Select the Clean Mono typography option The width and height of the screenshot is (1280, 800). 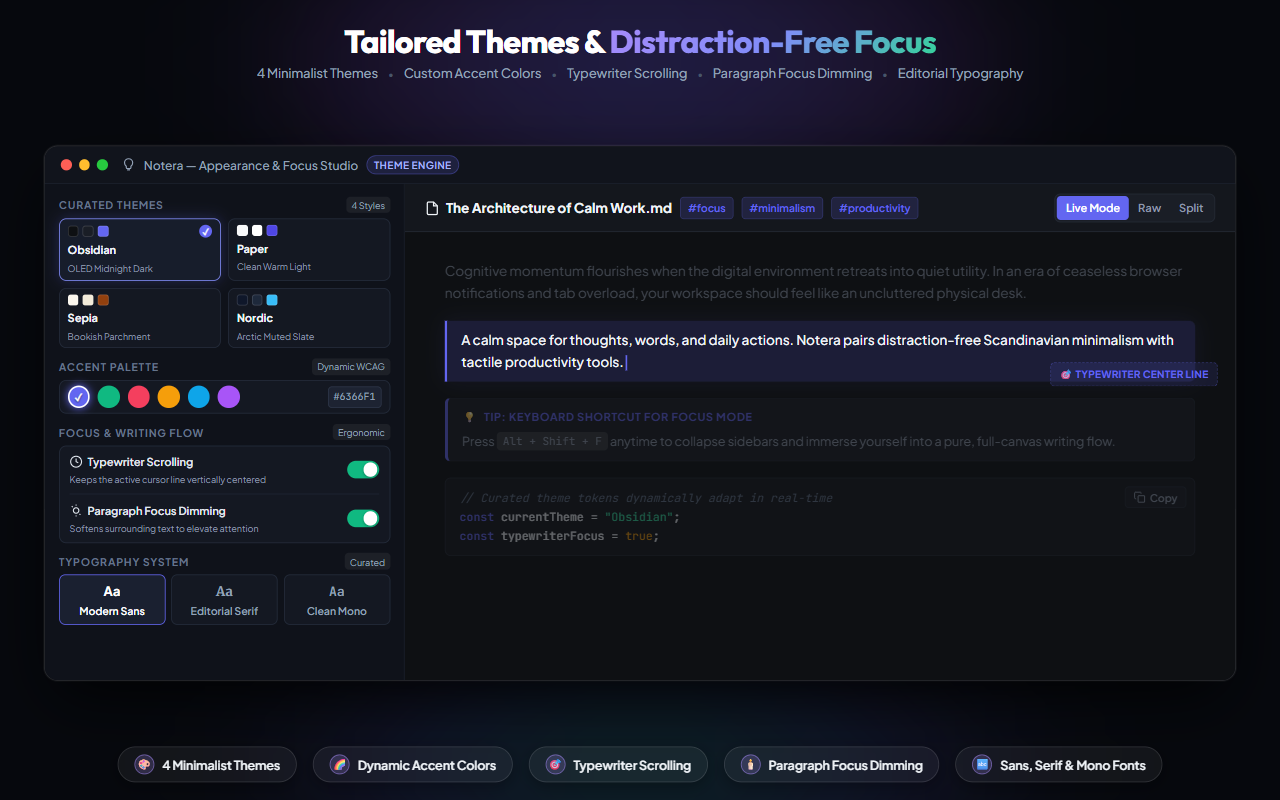(337, 599)
